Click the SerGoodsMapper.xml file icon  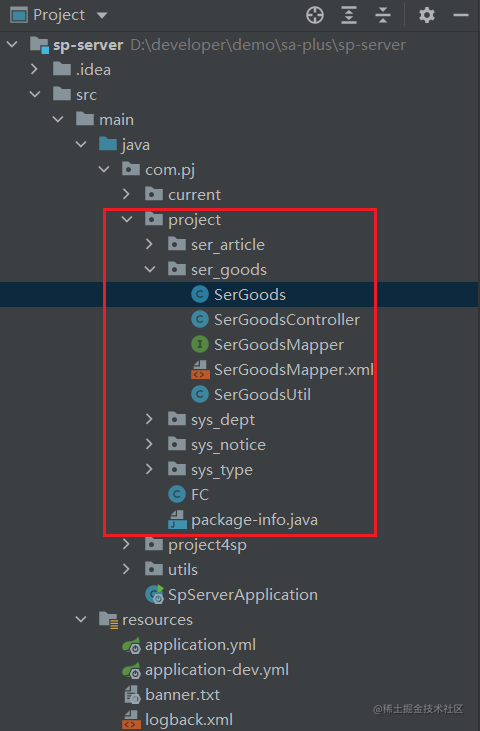tap(200, 369)
